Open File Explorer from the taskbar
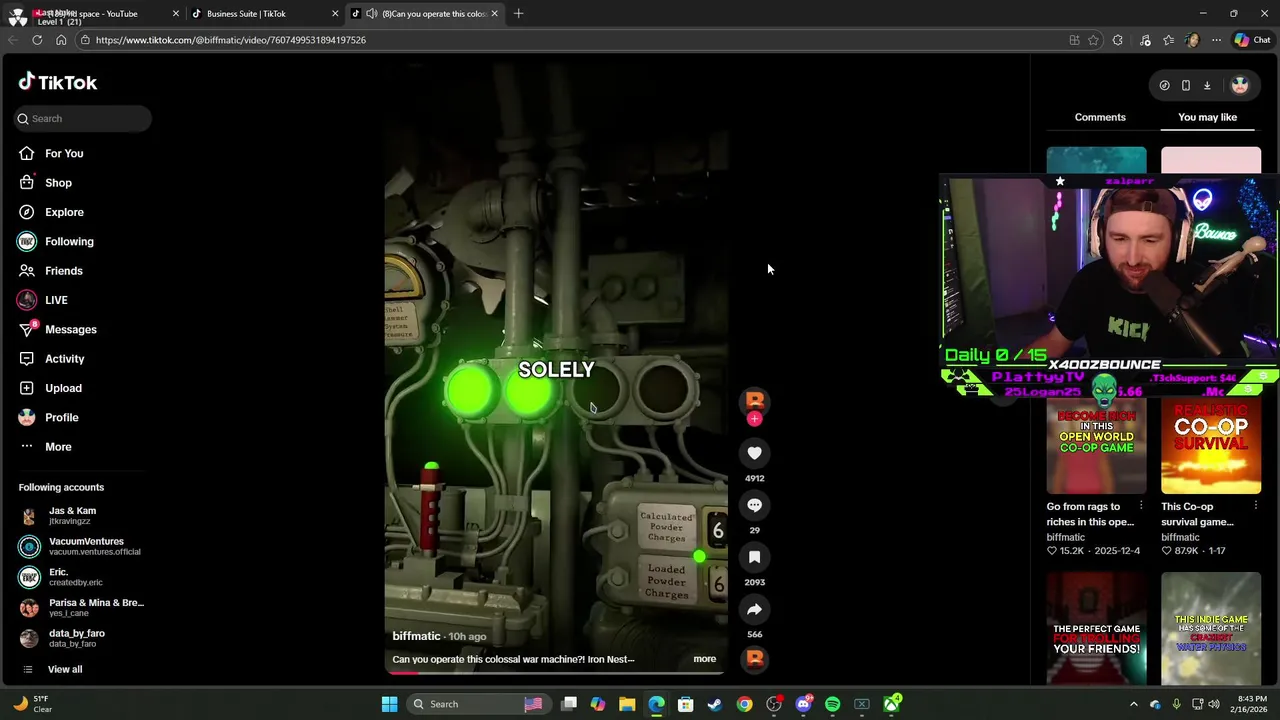 (x=627, y=704)
